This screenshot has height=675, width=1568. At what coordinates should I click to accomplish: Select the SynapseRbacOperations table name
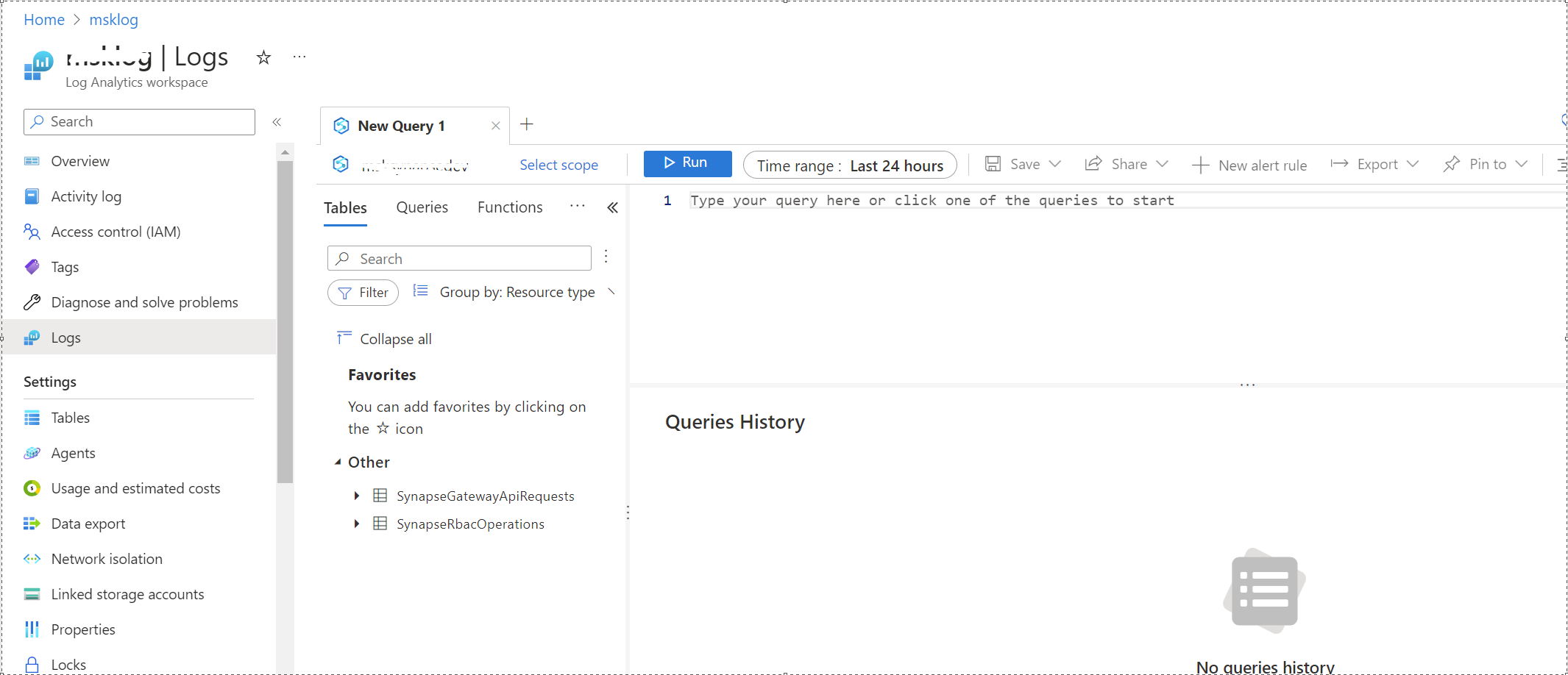tap(470, 524)
